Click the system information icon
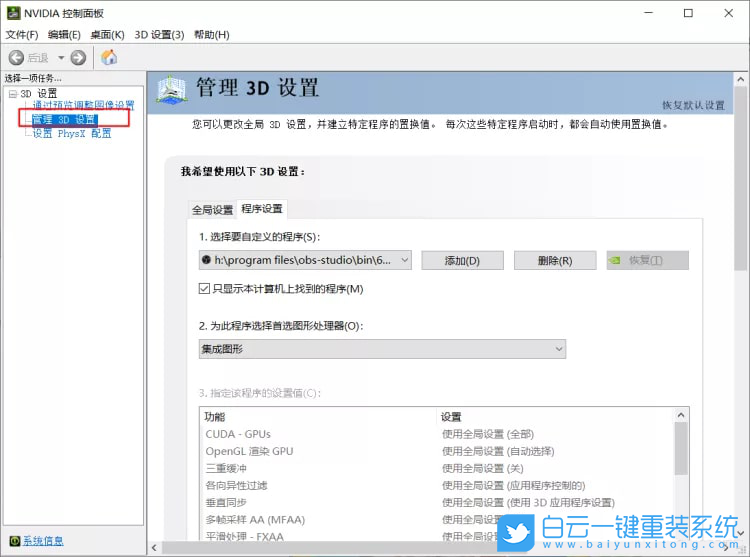750x557 pixels. point(15,541)
